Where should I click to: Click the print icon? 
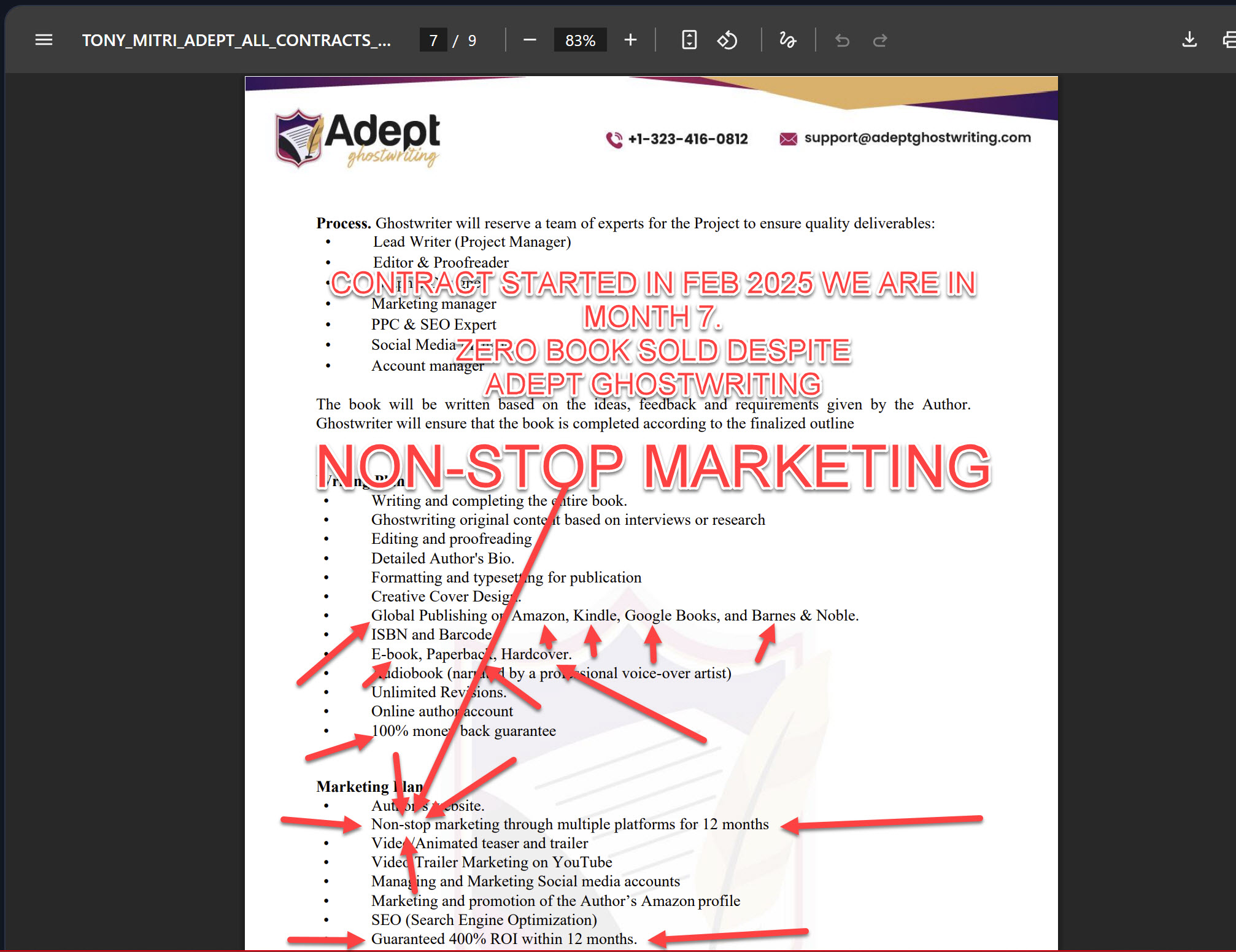click(1229, 40)
